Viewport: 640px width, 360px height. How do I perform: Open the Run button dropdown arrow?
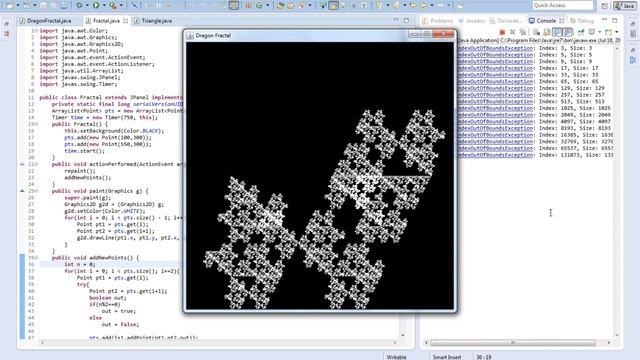104,5
